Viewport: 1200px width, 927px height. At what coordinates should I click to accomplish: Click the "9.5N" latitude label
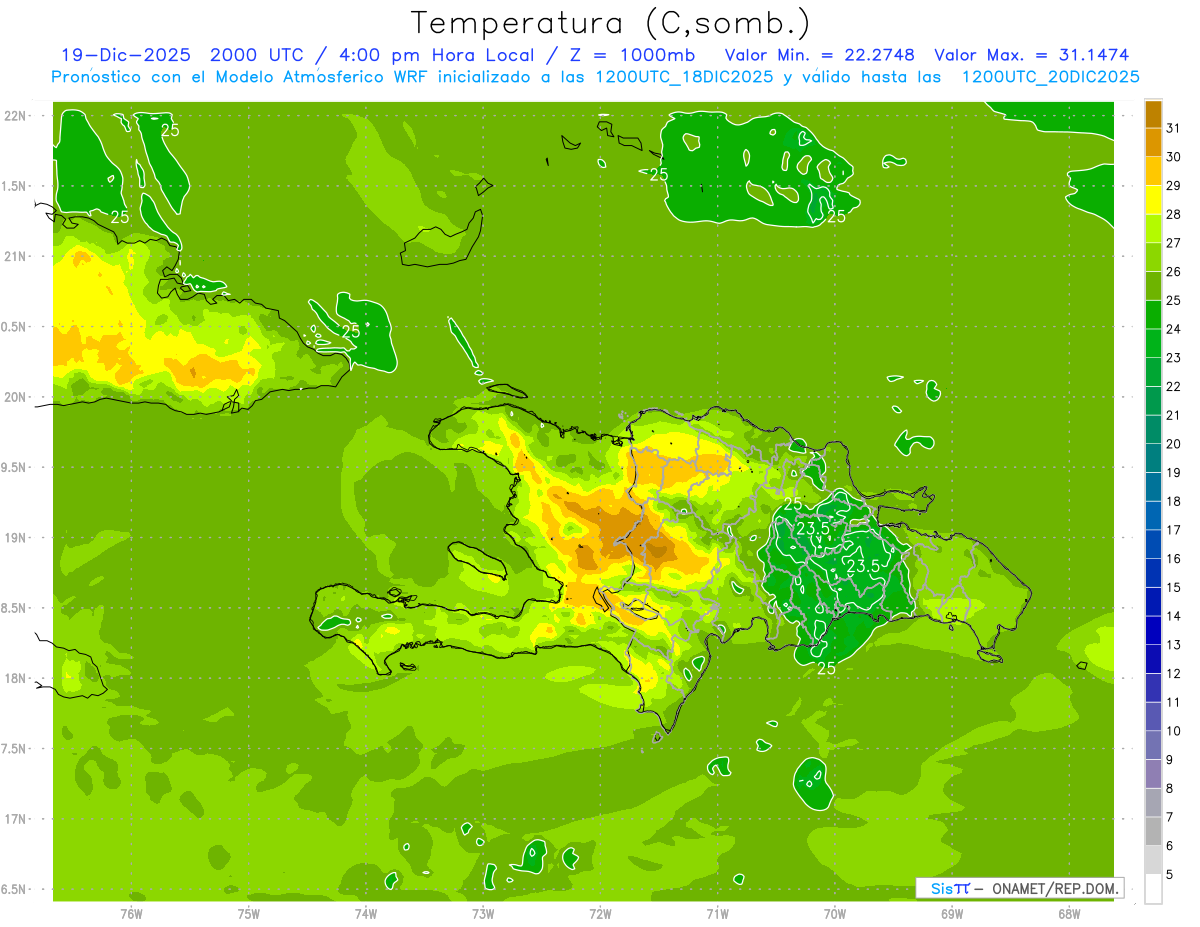click(14, 467)
